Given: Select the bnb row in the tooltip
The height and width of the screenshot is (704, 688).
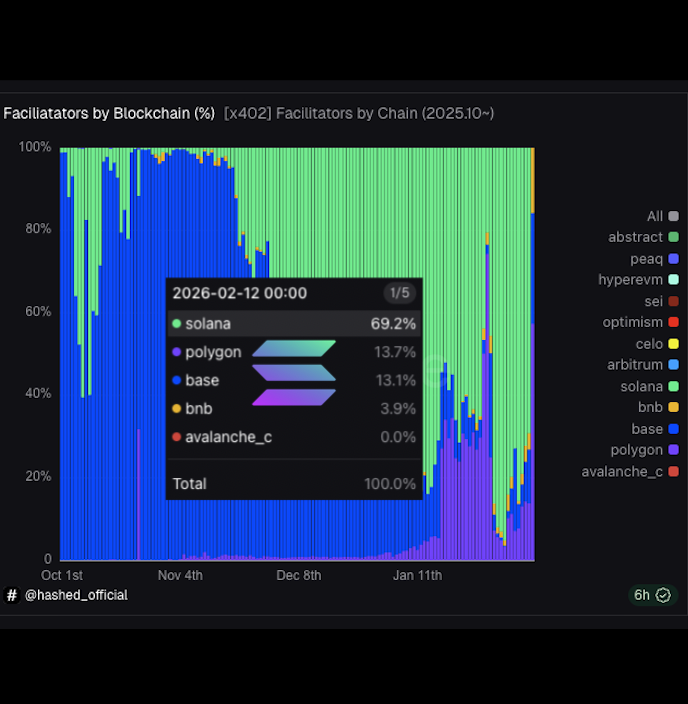Looking at the screenshot, I should (x=294, y=409).
